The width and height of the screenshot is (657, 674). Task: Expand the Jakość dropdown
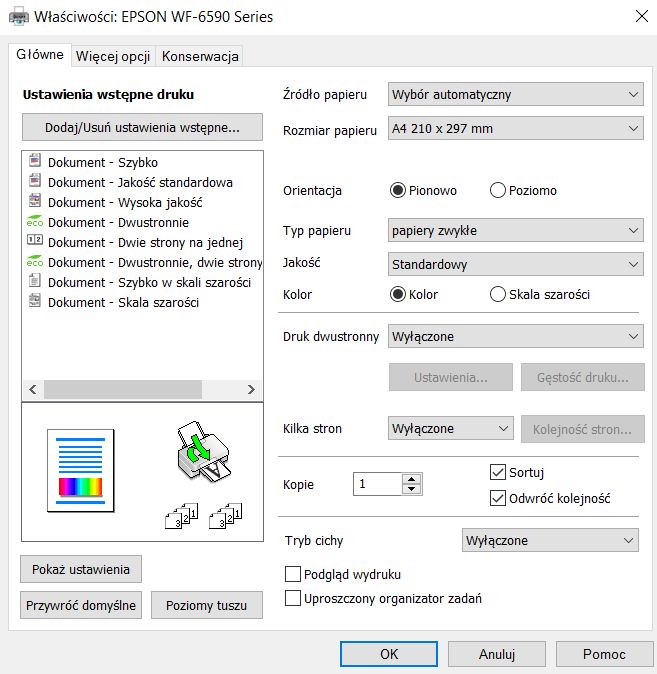[x=516, y=264]
